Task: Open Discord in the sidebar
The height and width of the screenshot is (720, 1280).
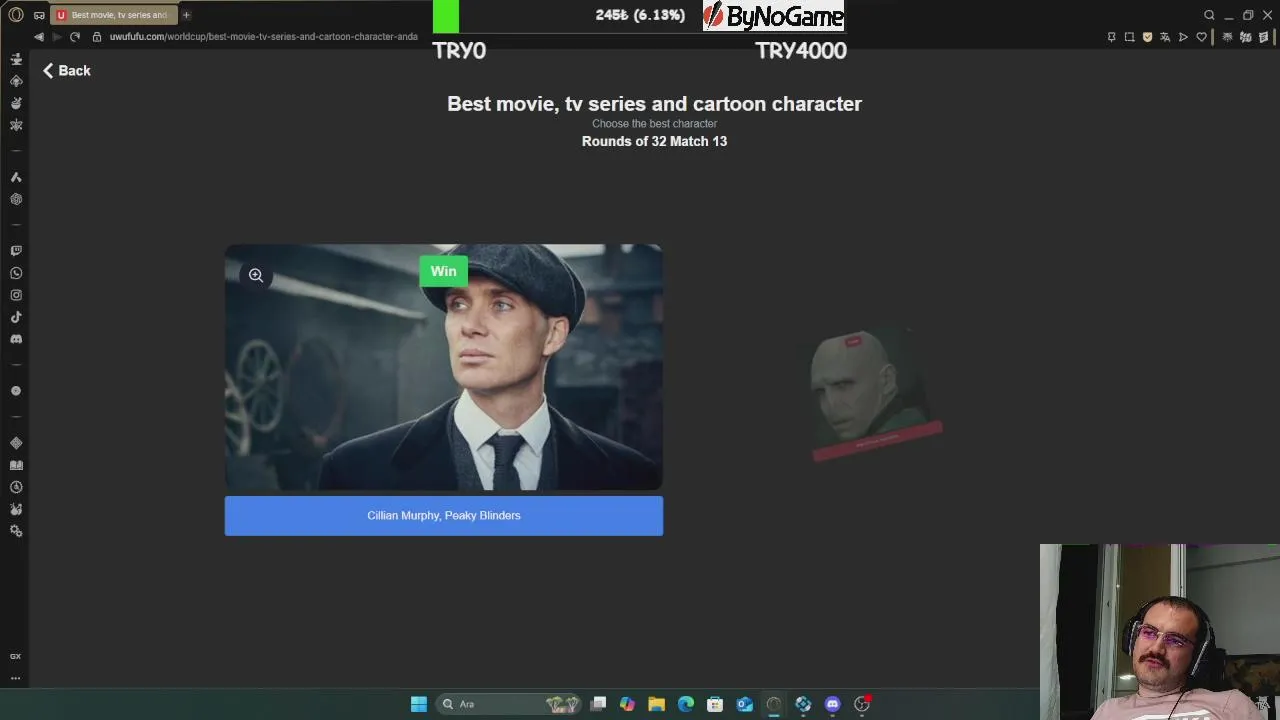Action: tap(16, 339)
